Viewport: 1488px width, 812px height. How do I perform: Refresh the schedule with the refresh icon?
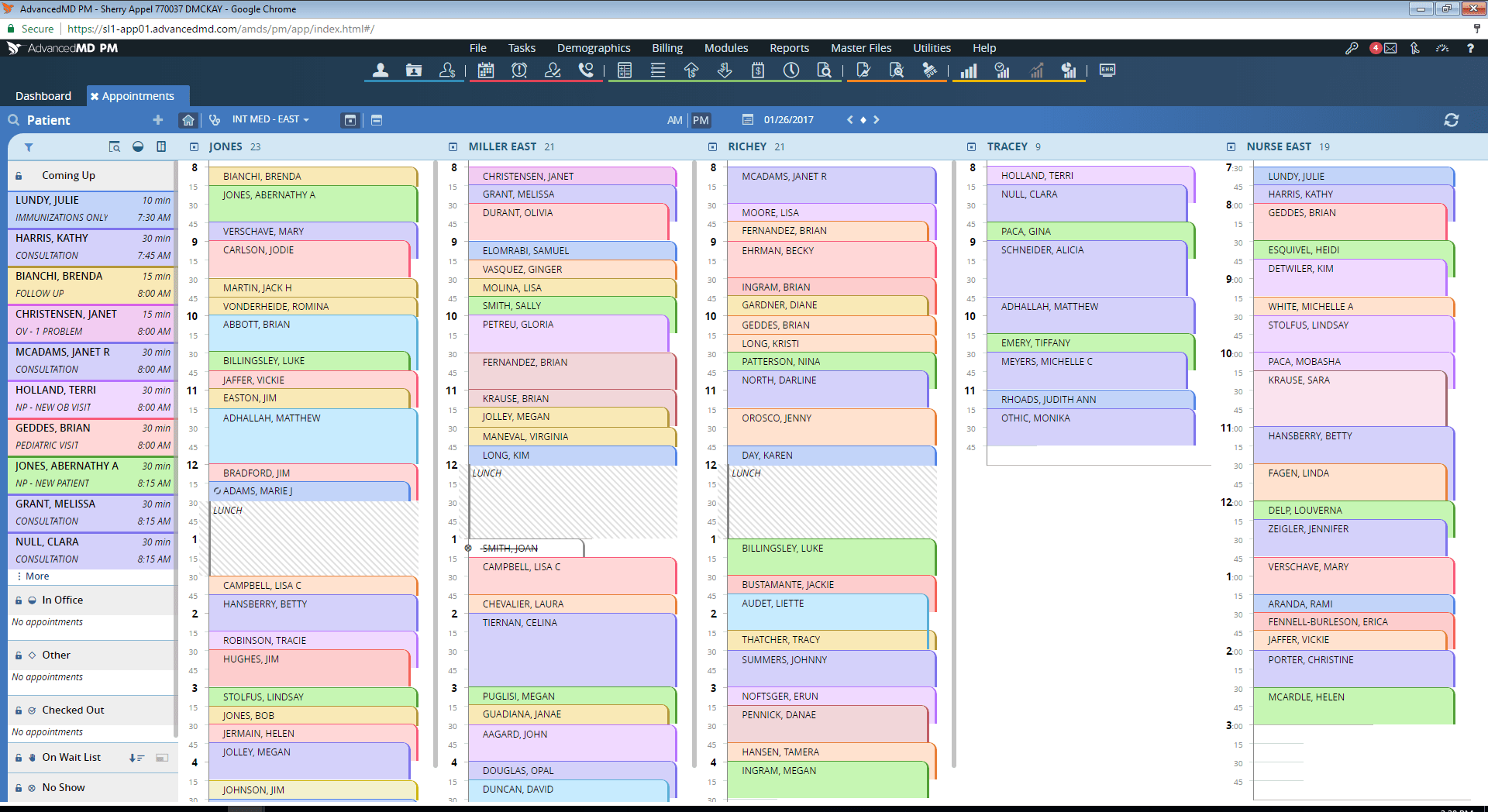click(1452, 120)
